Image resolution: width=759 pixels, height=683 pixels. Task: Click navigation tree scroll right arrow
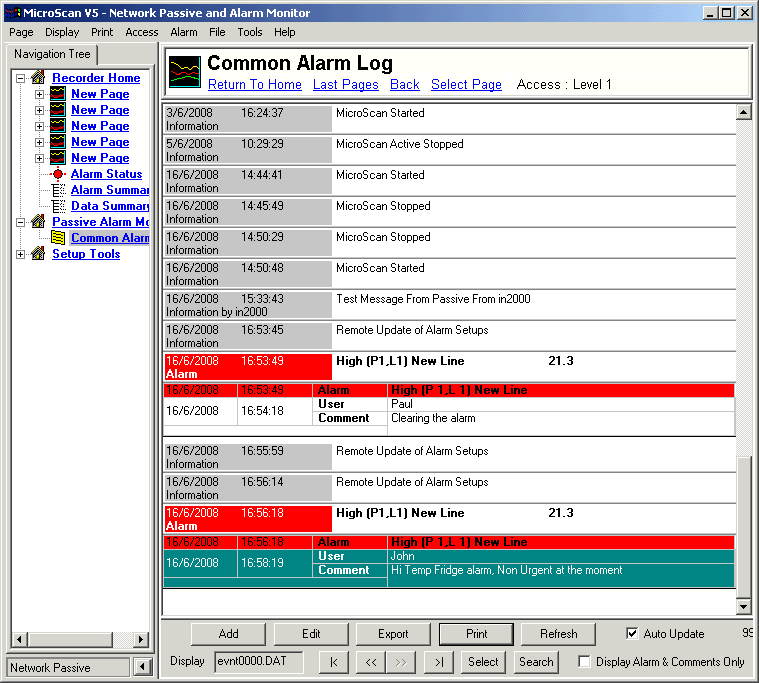click(x=141, y=639)
